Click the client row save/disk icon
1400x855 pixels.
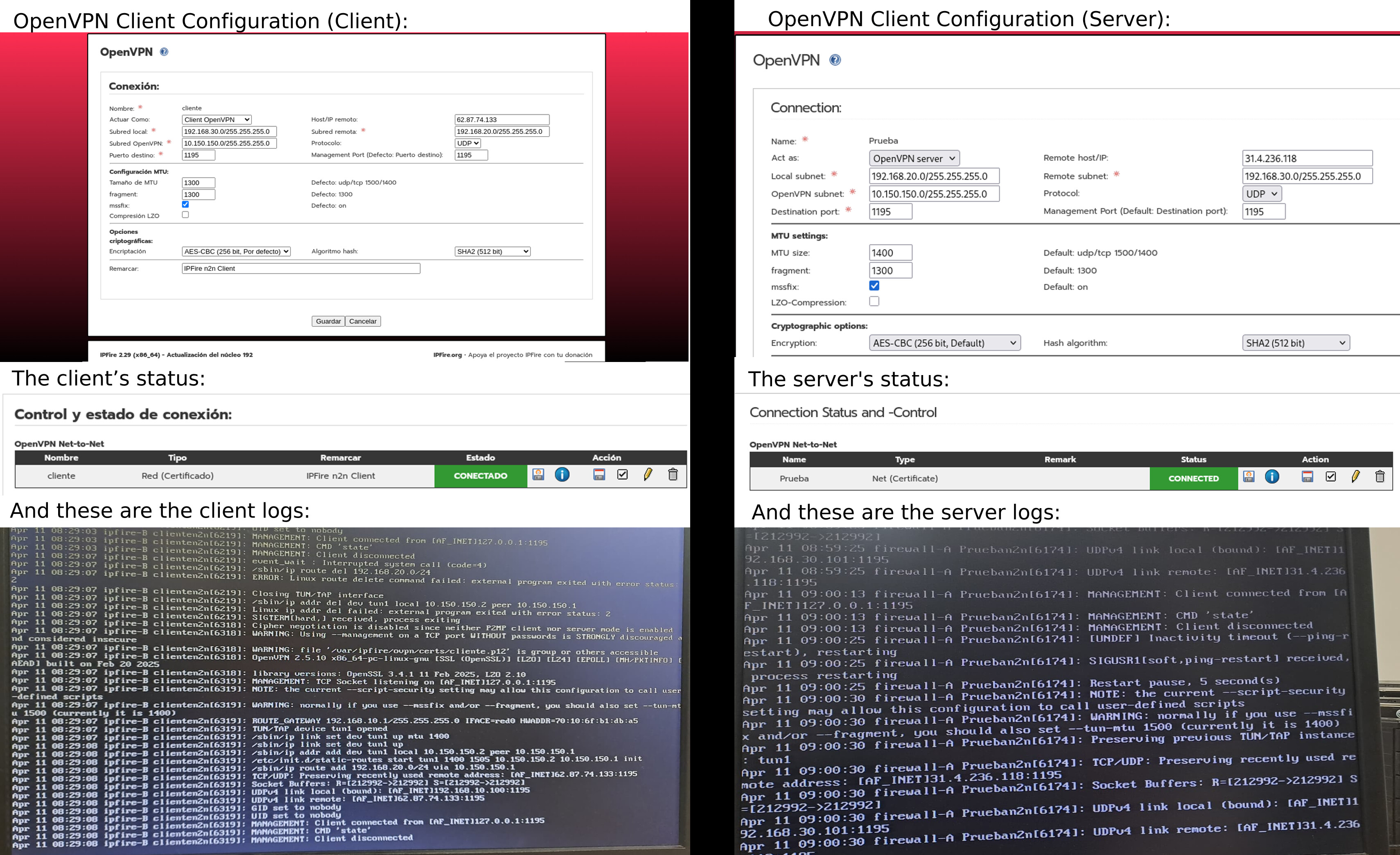click(599, 475)
